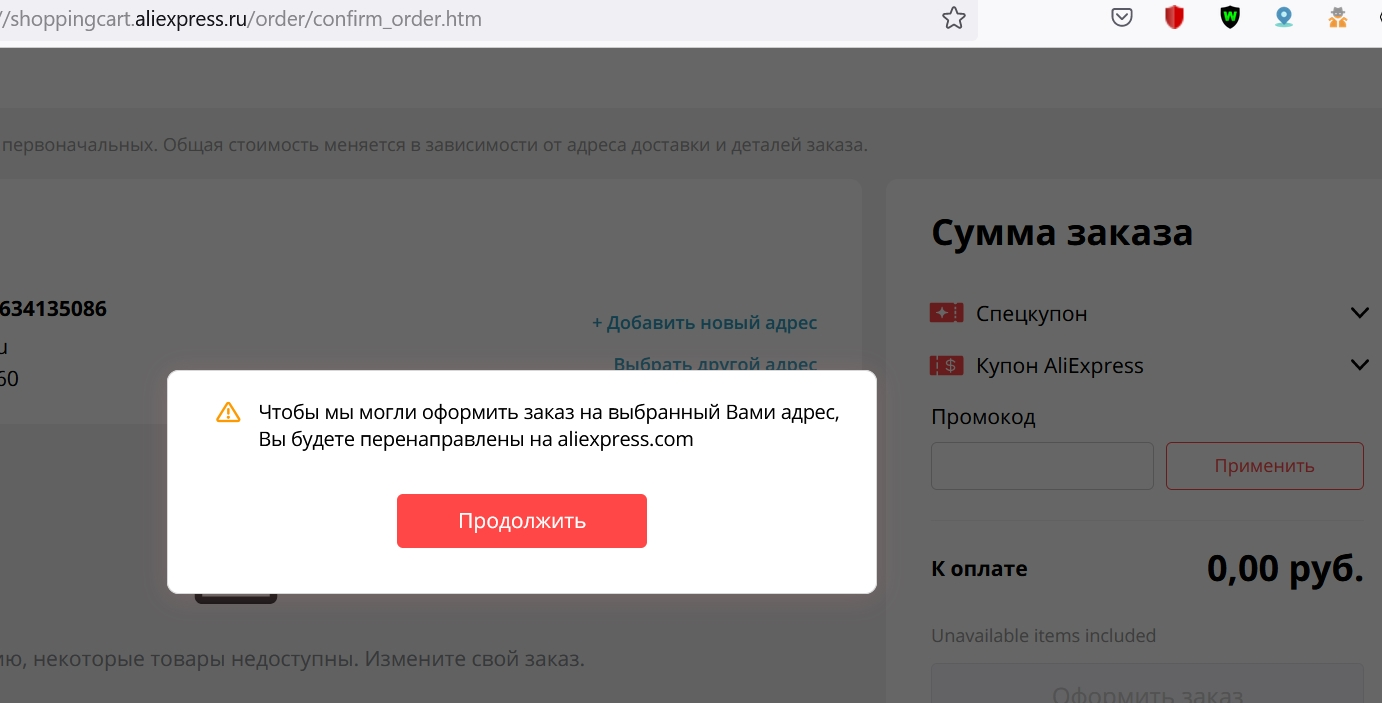
Task: Focus the Промокод input field
Action: 1042,466
